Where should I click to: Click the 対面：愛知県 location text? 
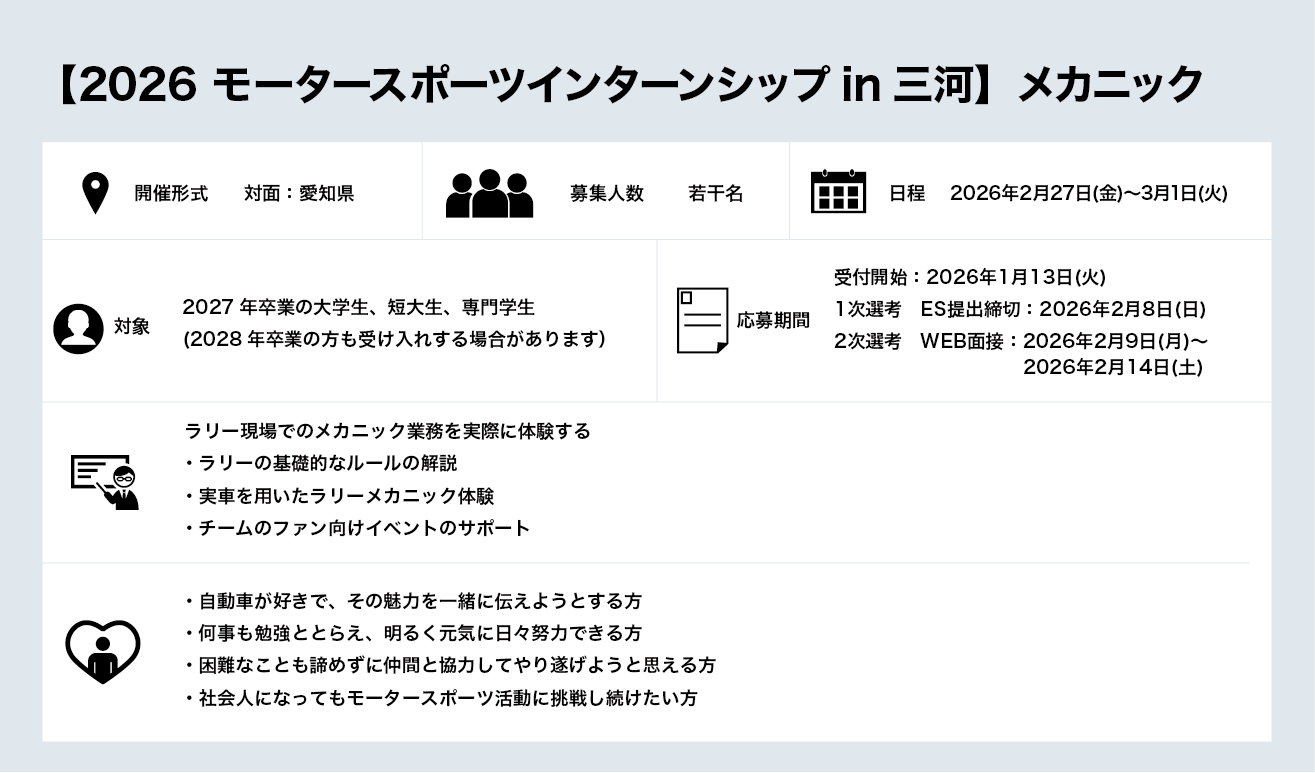[x=299, y=194]
